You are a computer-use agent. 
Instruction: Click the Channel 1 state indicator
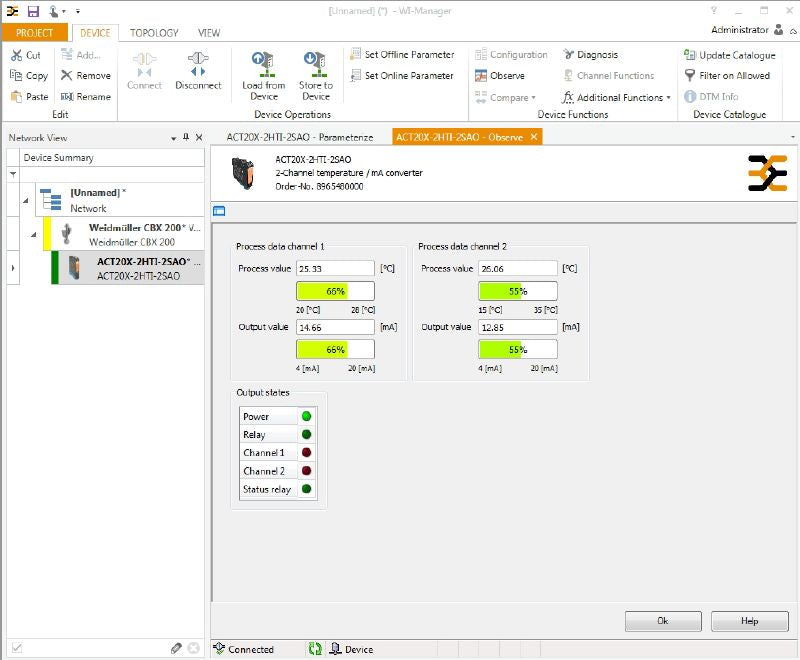coord(306,453)
